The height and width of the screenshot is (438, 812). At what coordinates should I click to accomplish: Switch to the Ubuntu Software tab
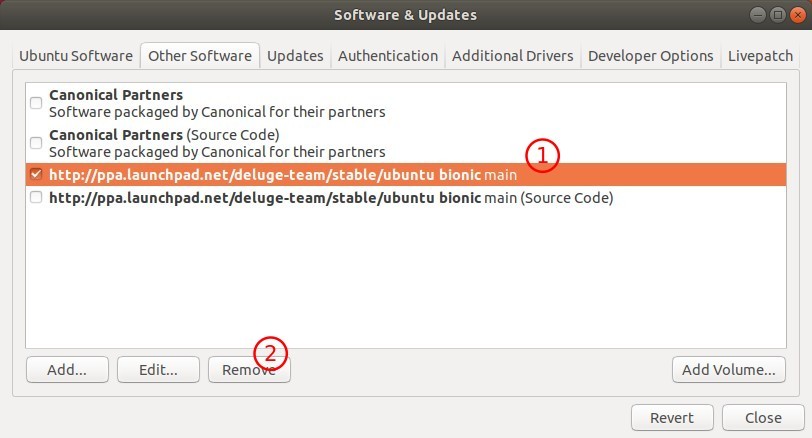(x=76, y=56)
